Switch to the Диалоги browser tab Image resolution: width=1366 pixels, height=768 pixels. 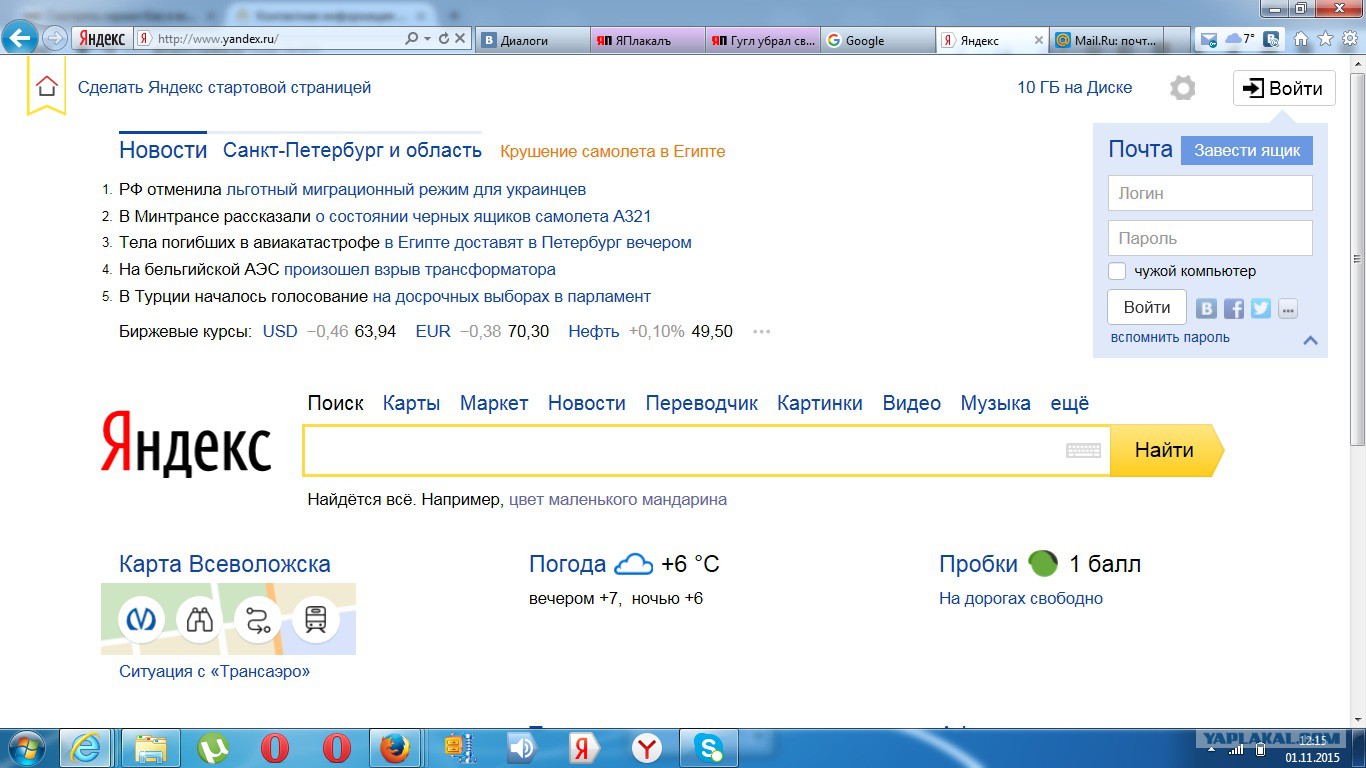tap(532, 40)
